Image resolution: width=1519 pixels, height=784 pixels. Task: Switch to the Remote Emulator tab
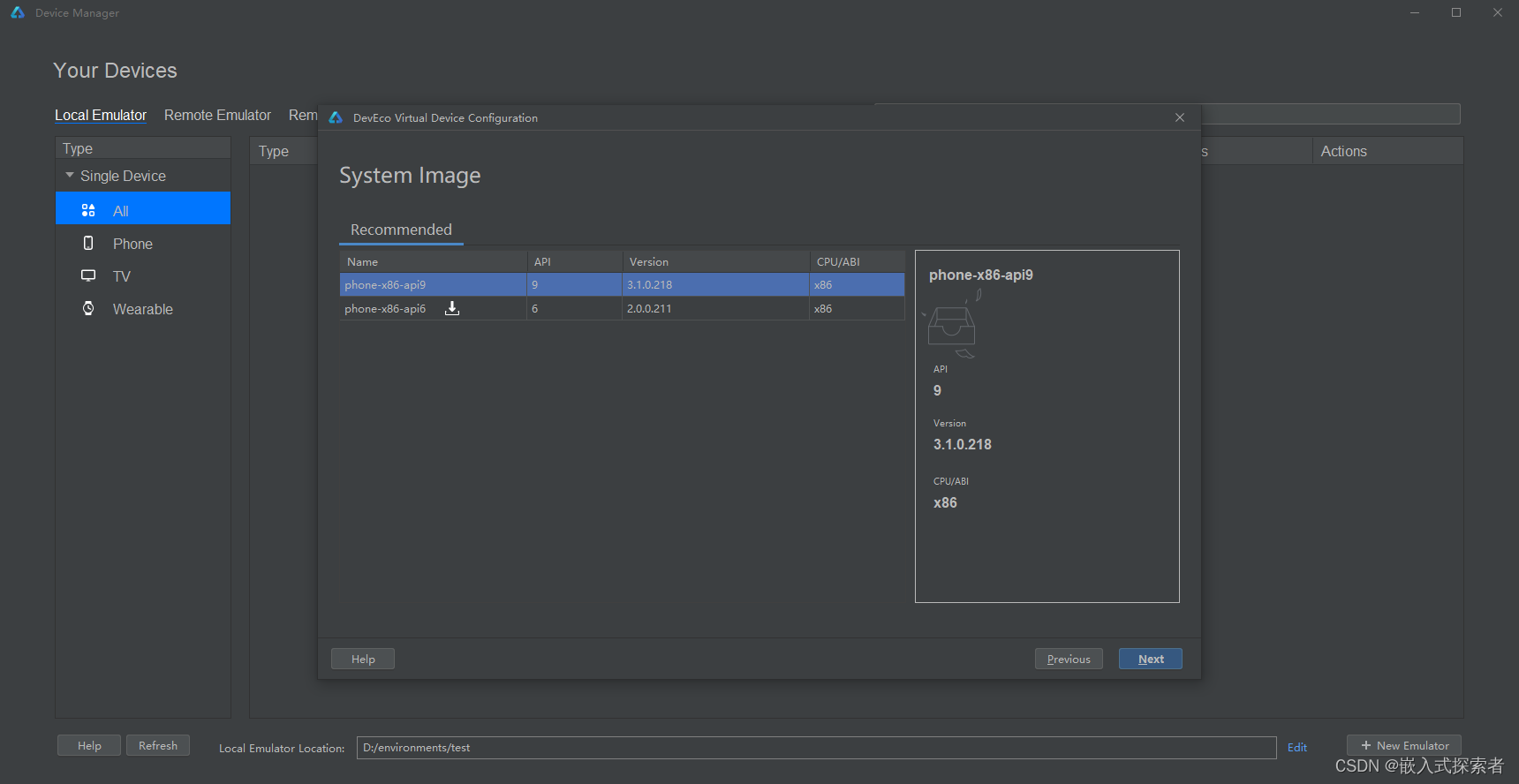point(217,115)
